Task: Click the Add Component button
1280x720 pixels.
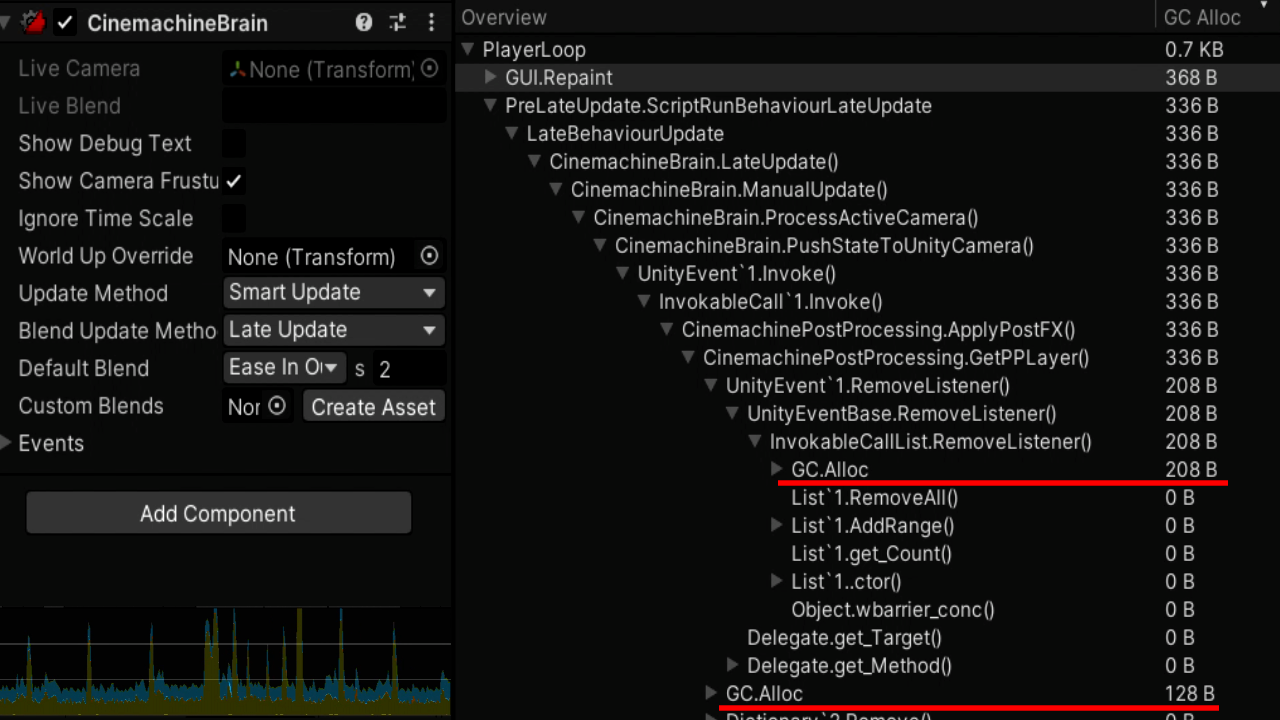Action: (x=218, y=513)
